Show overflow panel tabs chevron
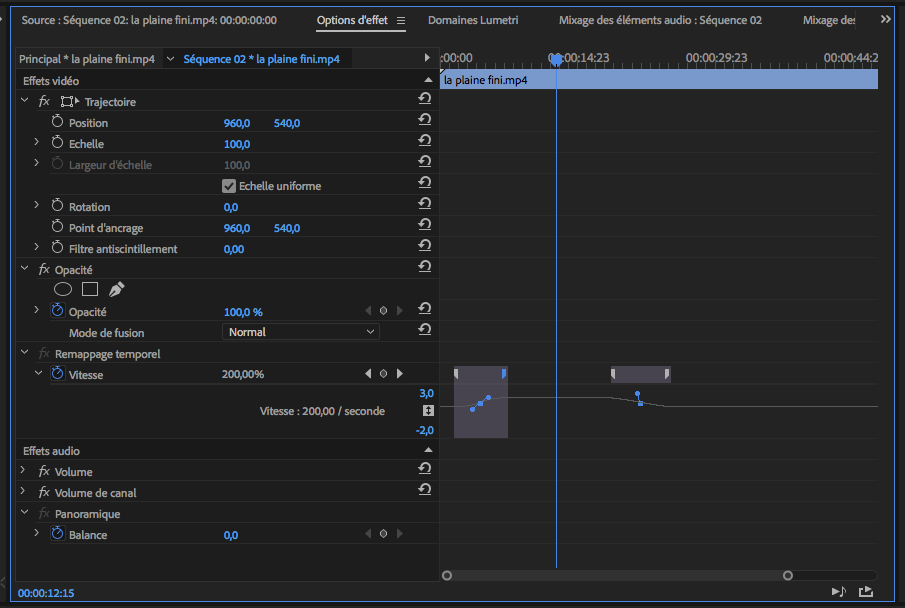 [x=885, y=20]
